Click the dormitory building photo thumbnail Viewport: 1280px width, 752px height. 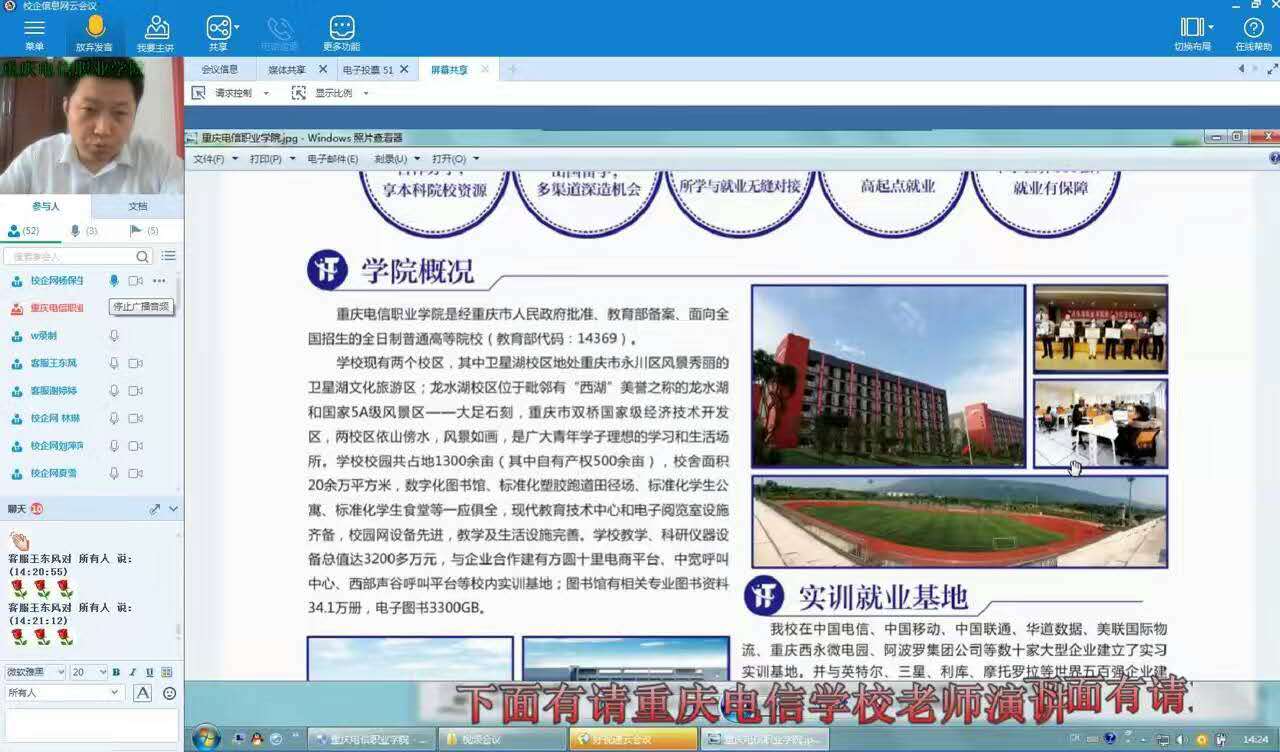coord(888,377)
